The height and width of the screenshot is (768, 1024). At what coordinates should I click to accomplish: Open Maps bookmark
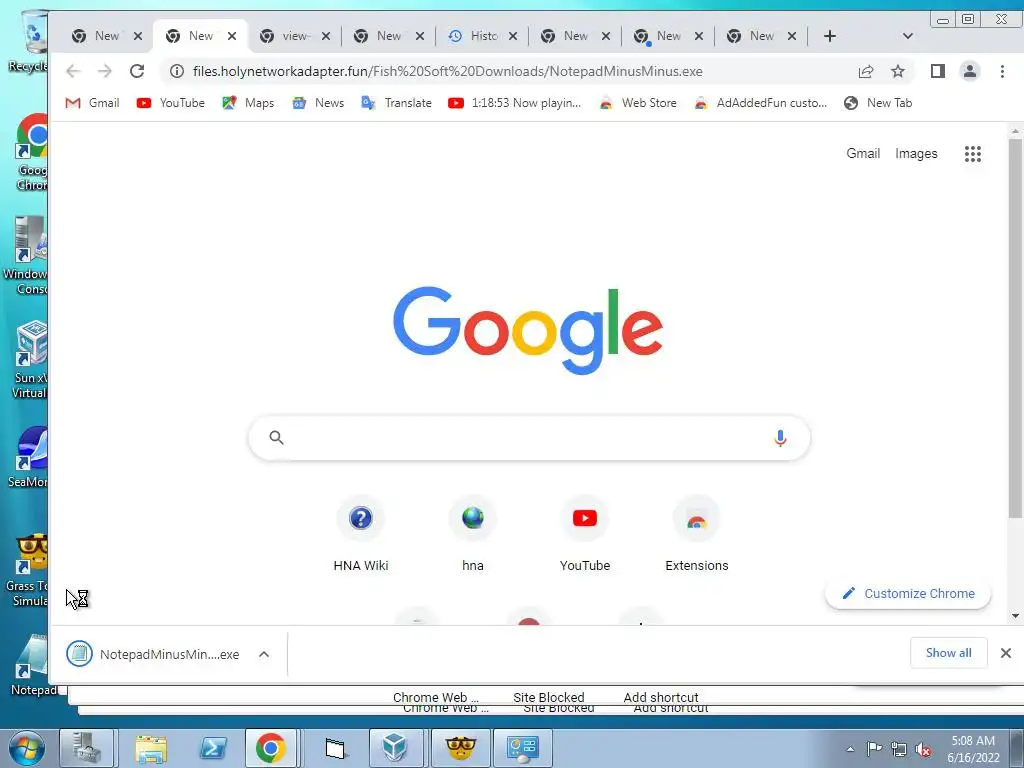pyautogui.click(x=248, y=103)
